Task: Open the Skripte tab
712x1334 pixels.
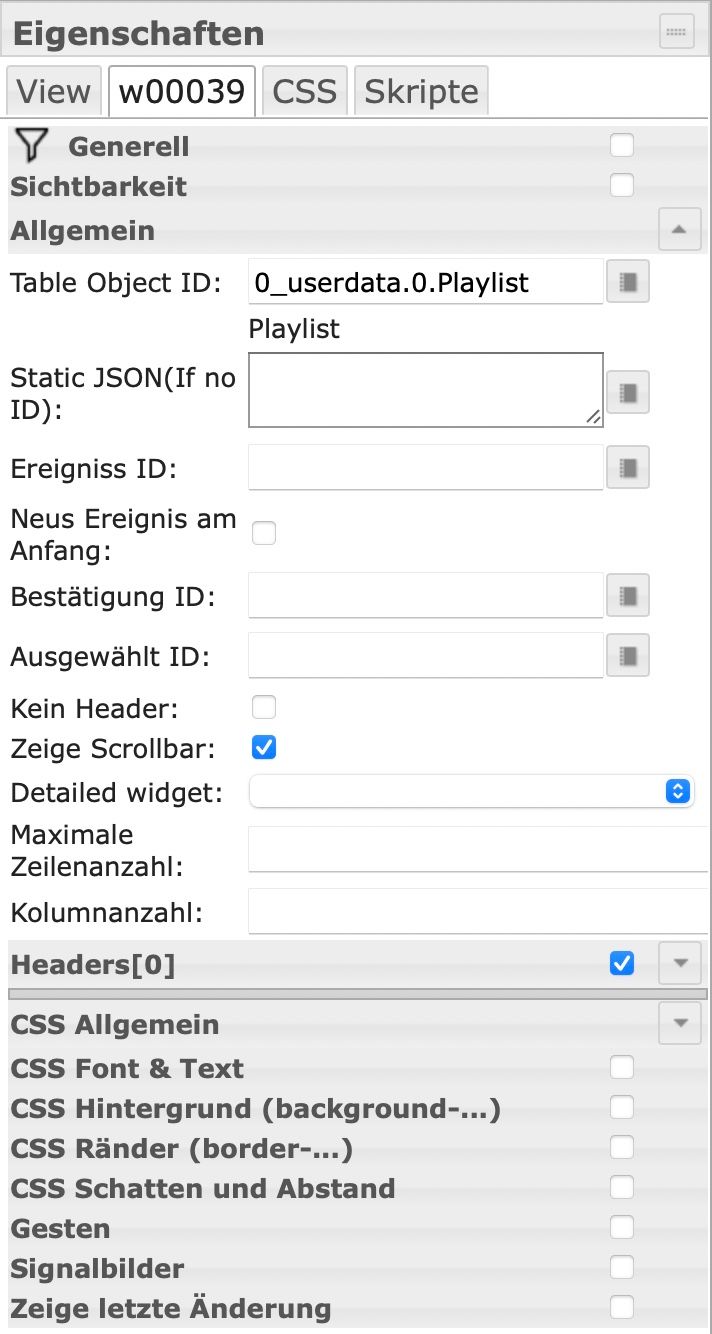Action: [x=421, y=91]
